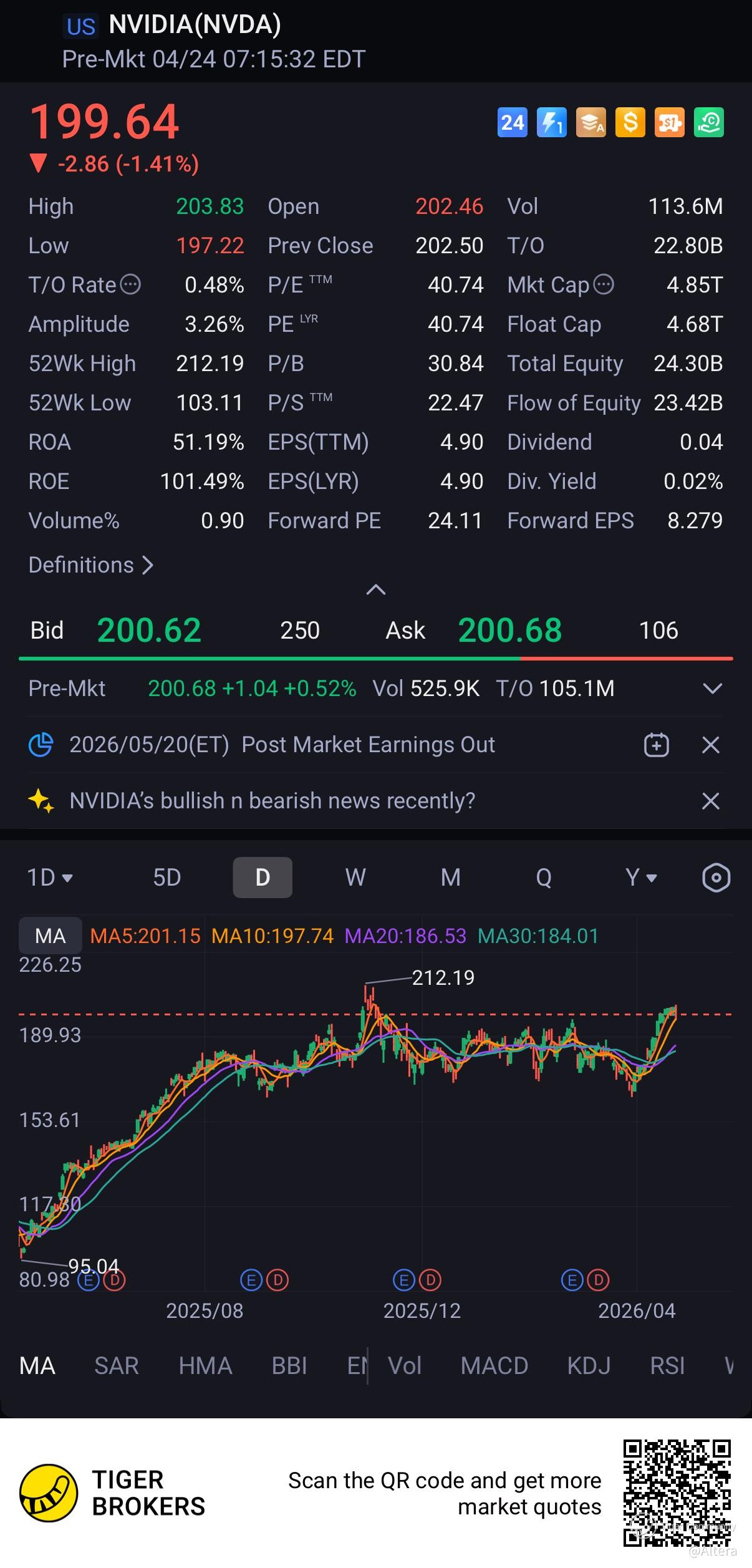The height and width of the screenshot is (1568, 752).
Task: Select the W weekly chart period
Action: (355, 878)
